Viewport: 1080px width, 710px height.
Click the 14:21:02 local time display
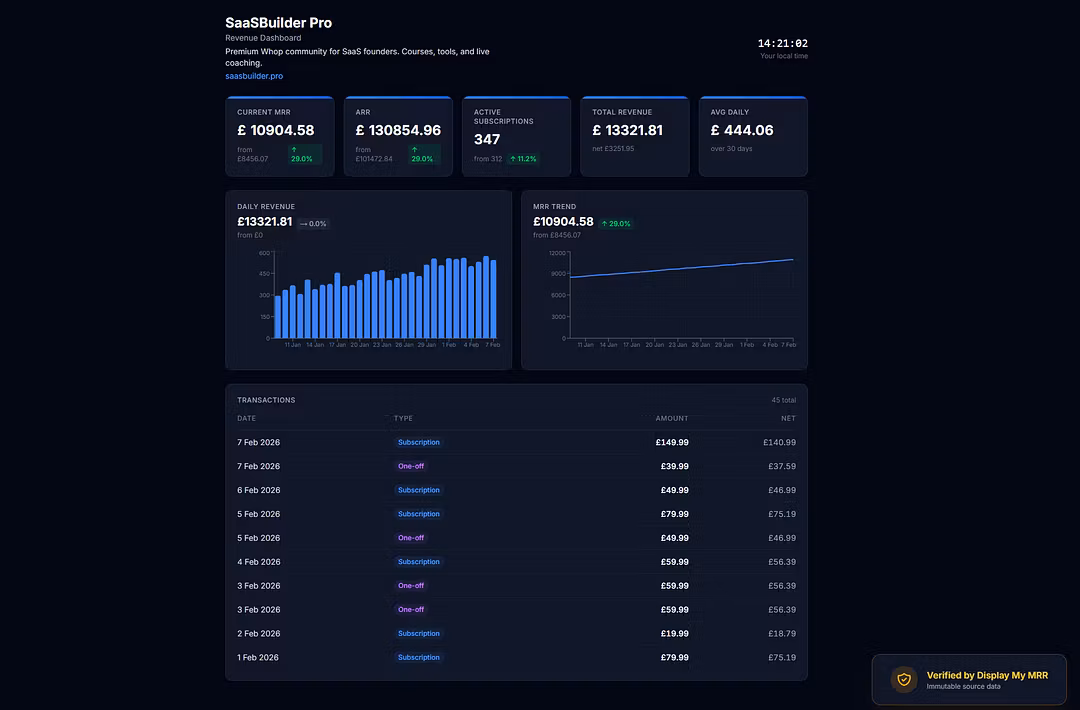point(782,44)
